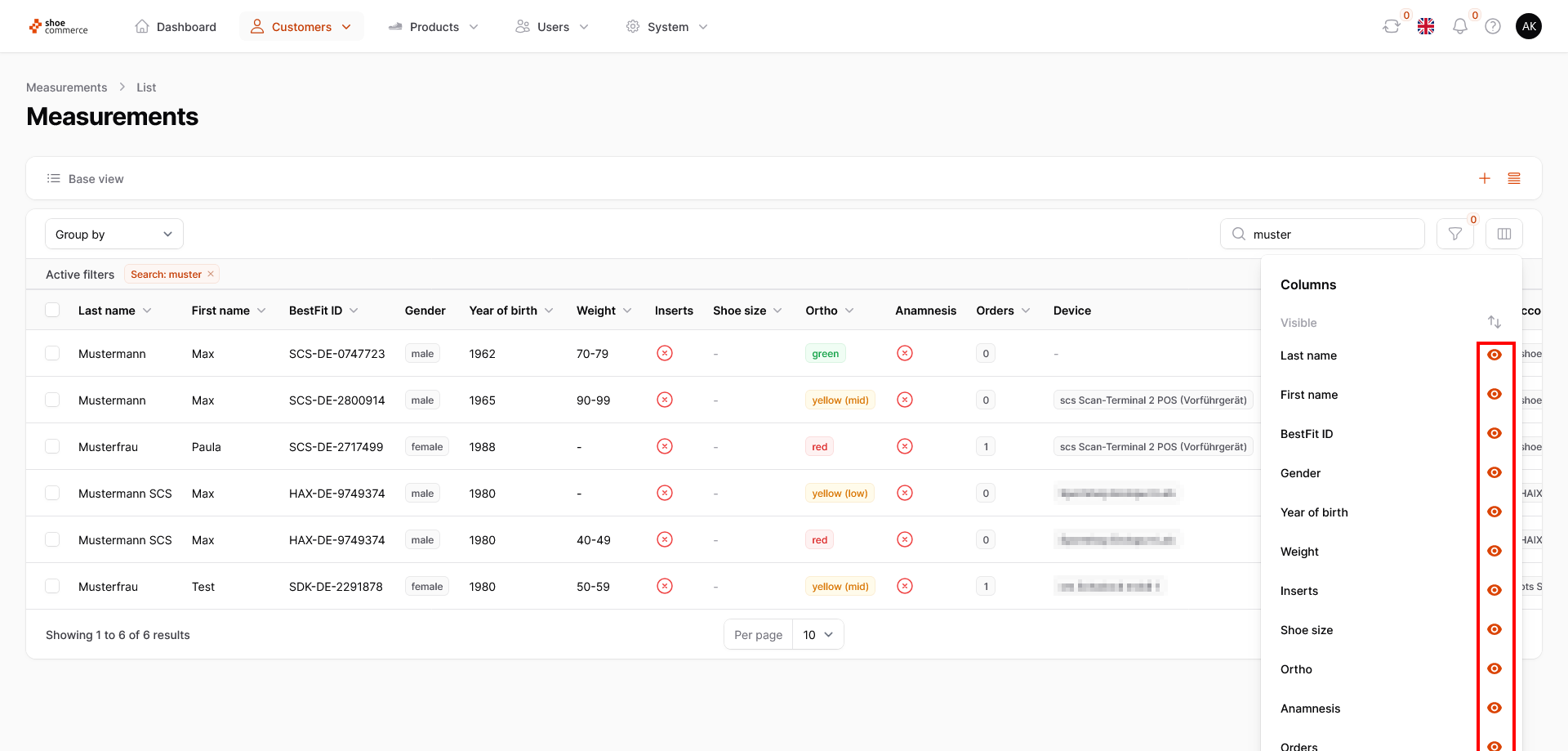The height and width of the screenshot is (751, 1568).
Task: Hide the Last name column
Action: click(x=1494, y=355)
